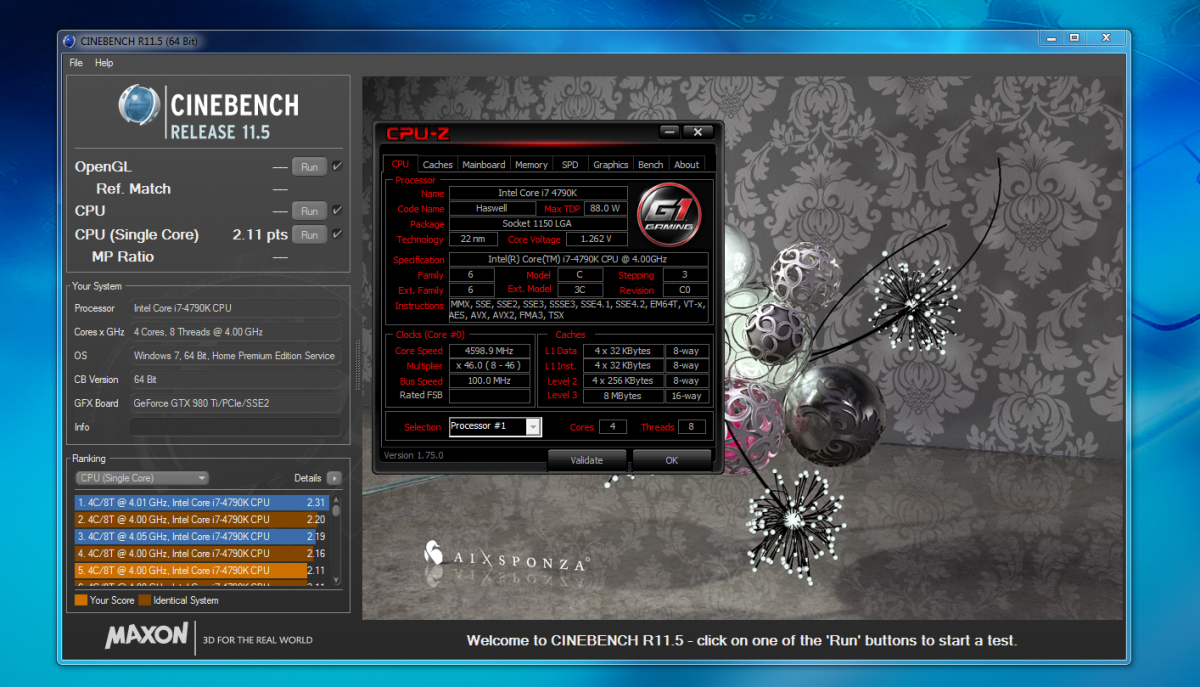Open the CPU (Single Core) ranking dropdown
This screenshot has width=1200, height=687.
[x=142, y=478]
